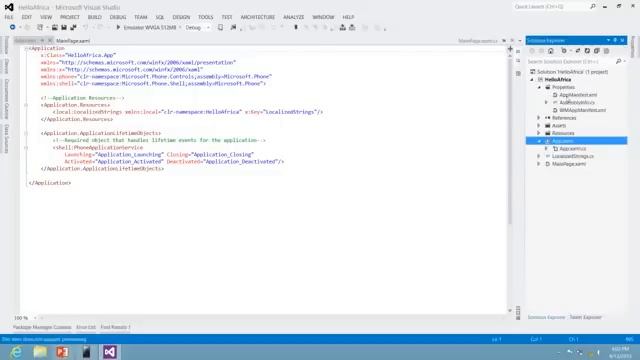Select Solution 'HelloAfrica' root node
640x360 pixels.
(572, 72)
